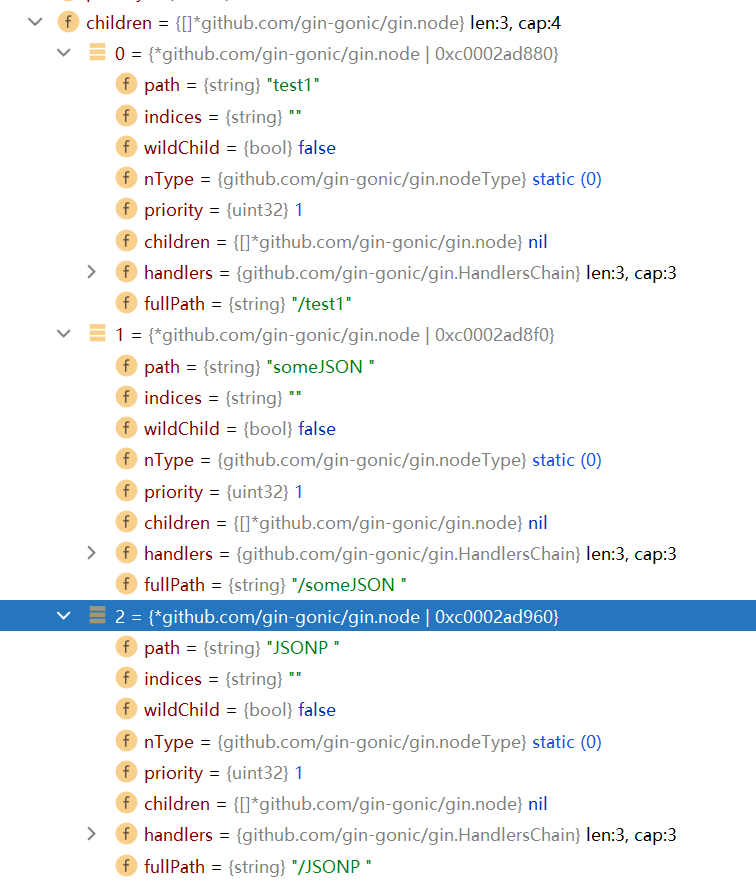The width and height of the screenshot is (756, 884).
Task: Click wildChild false value in element 0
Action: click(317, 148)
